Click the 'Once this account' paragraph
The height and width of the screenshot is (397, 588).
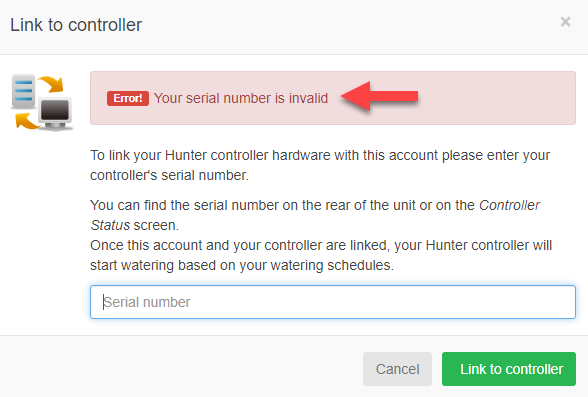coord(321,255)
